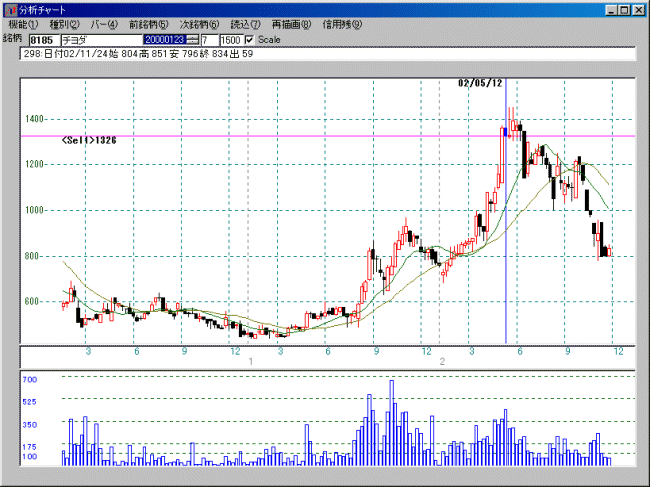Click the year marker 2 below time axis
650x487 pixels.
tap(442, 362)
